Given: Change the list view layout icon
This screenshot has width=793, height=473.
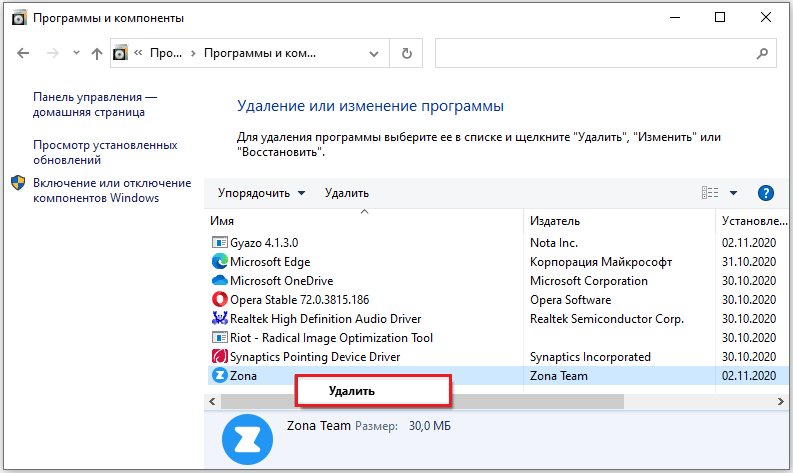Looking at the screenshot, I should click(x=710, y=192).
